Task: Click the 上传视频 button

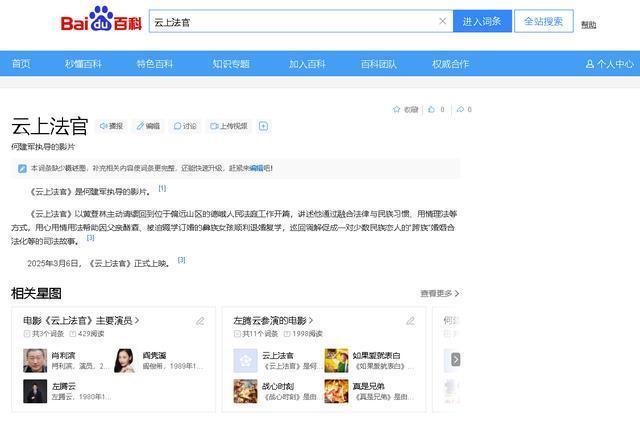Action: coord(229,126)
